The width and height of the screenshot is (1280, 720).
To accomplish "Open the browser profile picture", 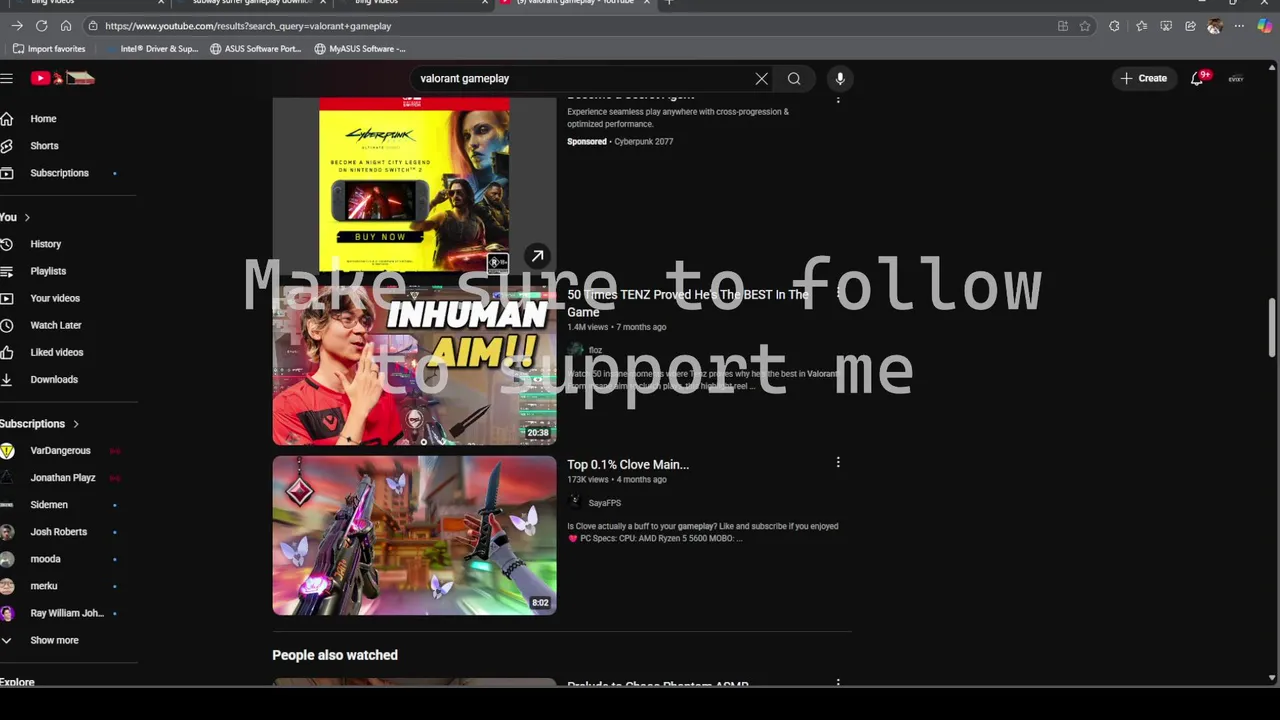I will [x=1215, y=26].
